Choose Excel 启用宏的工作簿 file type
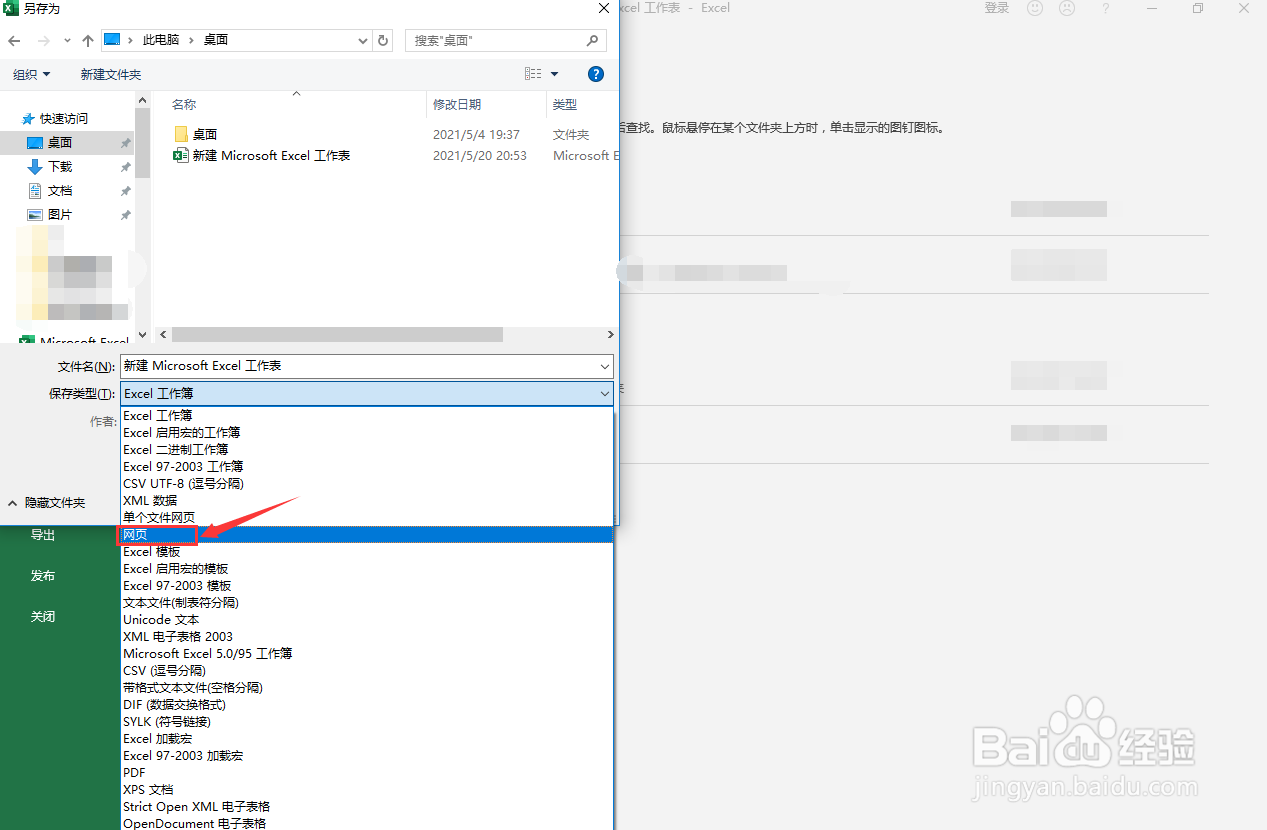This screenshot has width=1267, height=830. 366,433
